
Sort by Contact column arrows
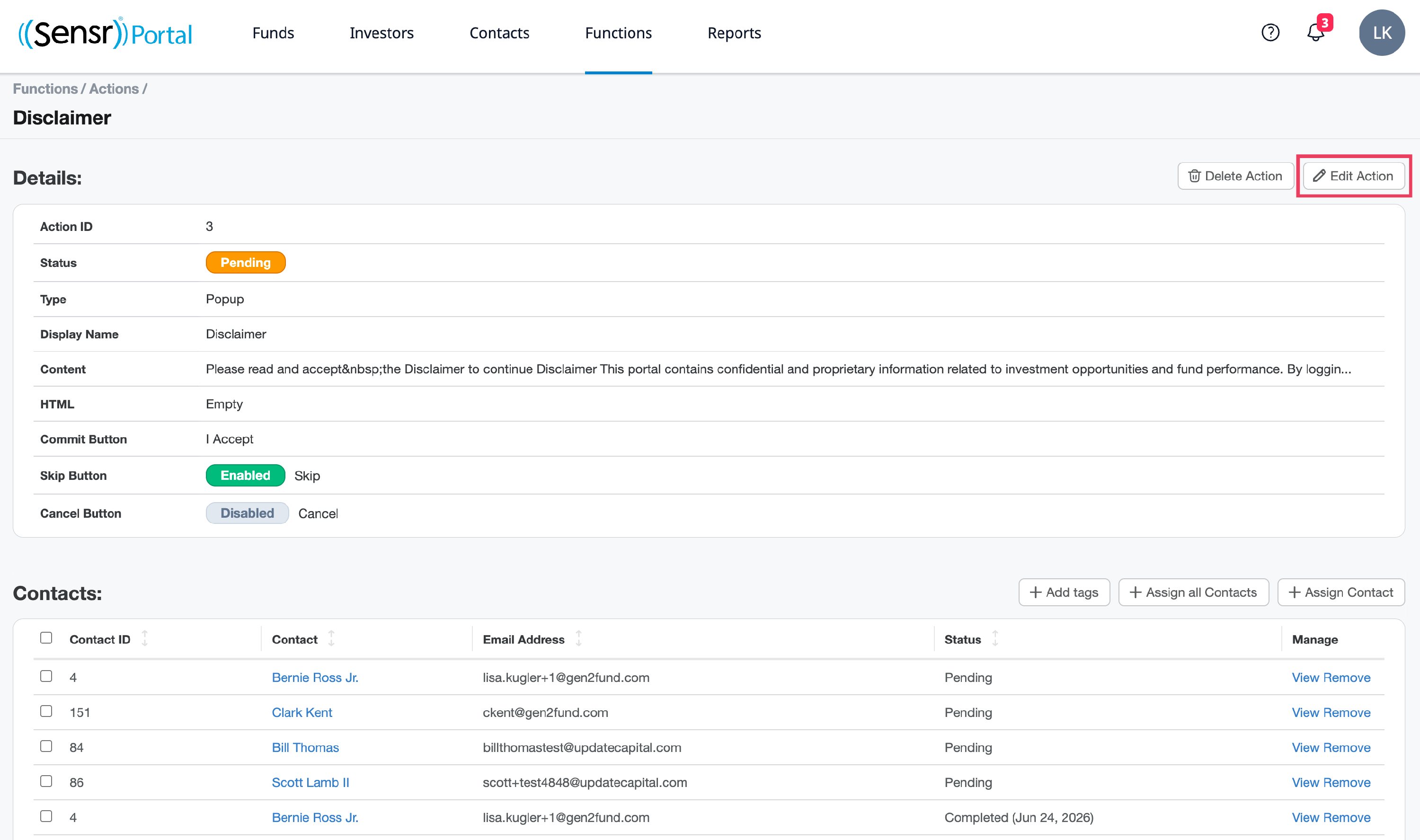(332, 638)
